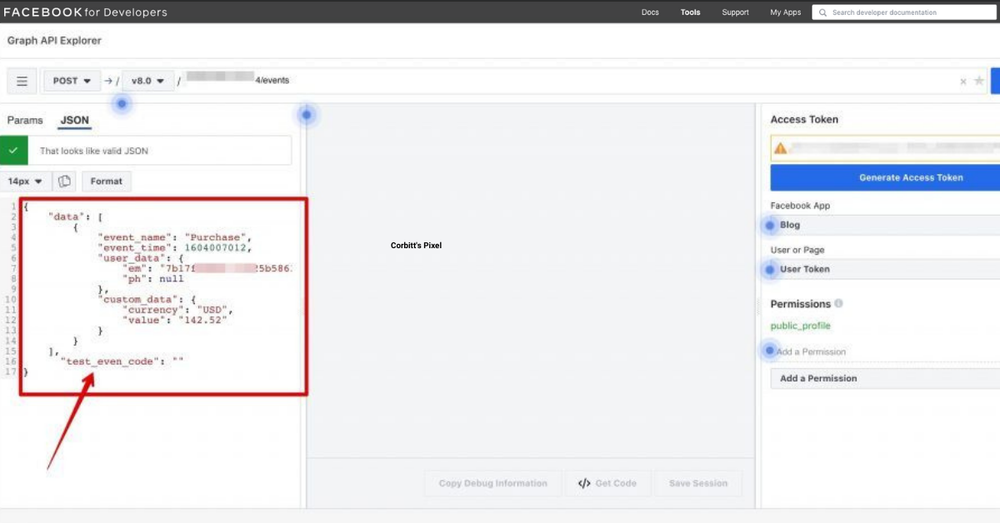Click the search magnifier icon in documentation box
The width and height of the screenshot is (1000, 523).
(x=823, y=12)
